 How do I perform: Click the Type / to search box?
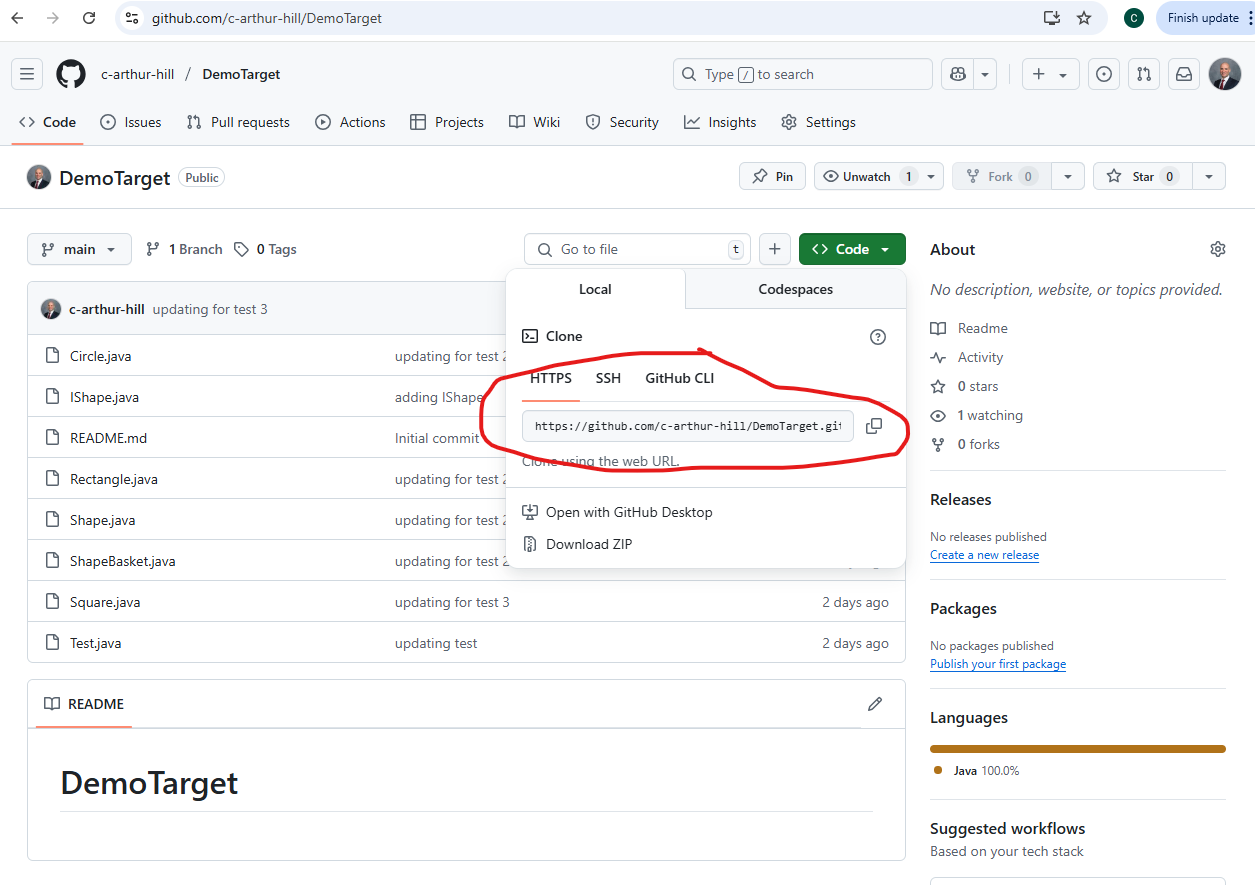point(803,74)
